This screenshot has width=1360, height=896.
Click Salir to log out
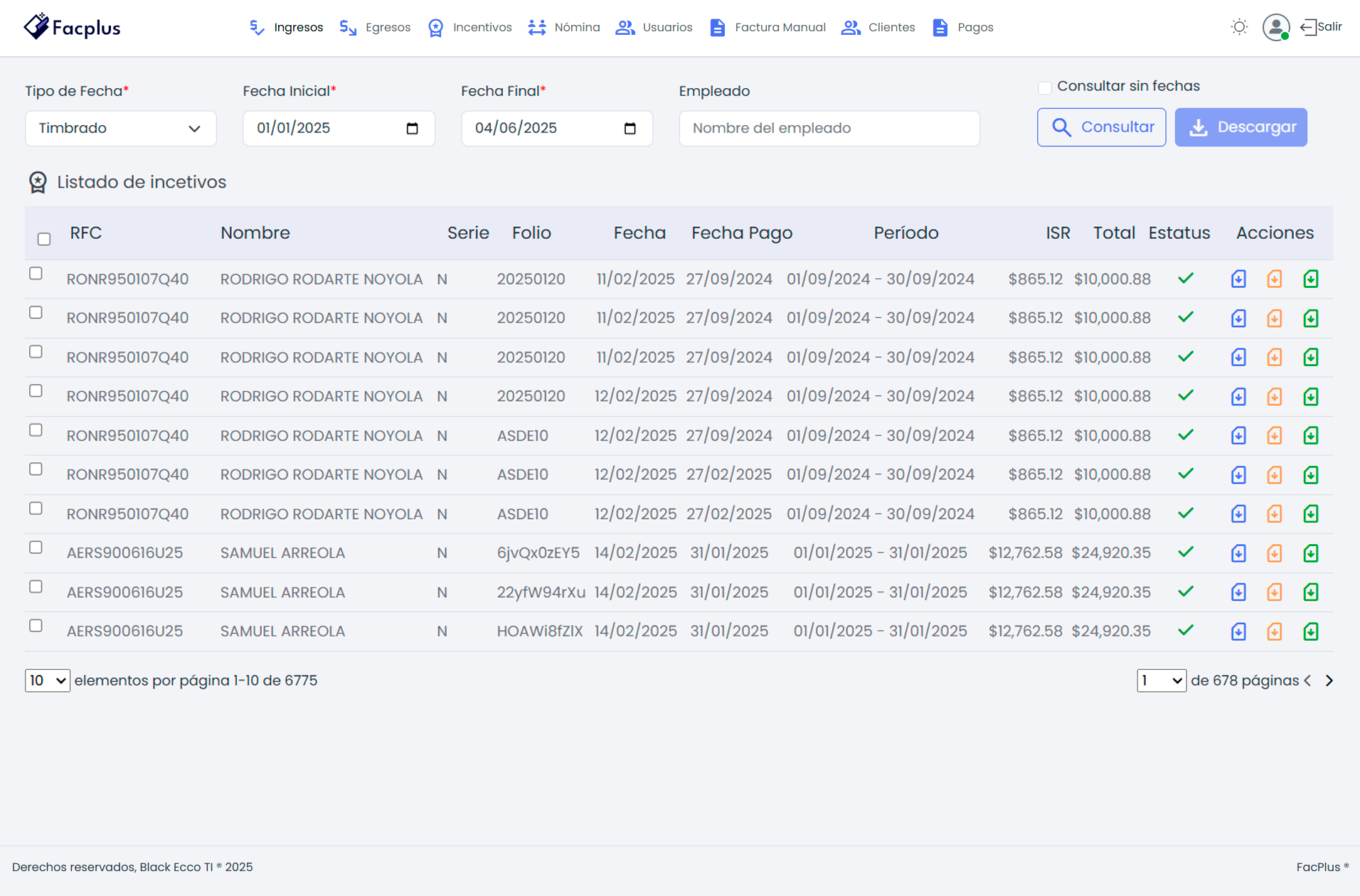[1322, 27]
